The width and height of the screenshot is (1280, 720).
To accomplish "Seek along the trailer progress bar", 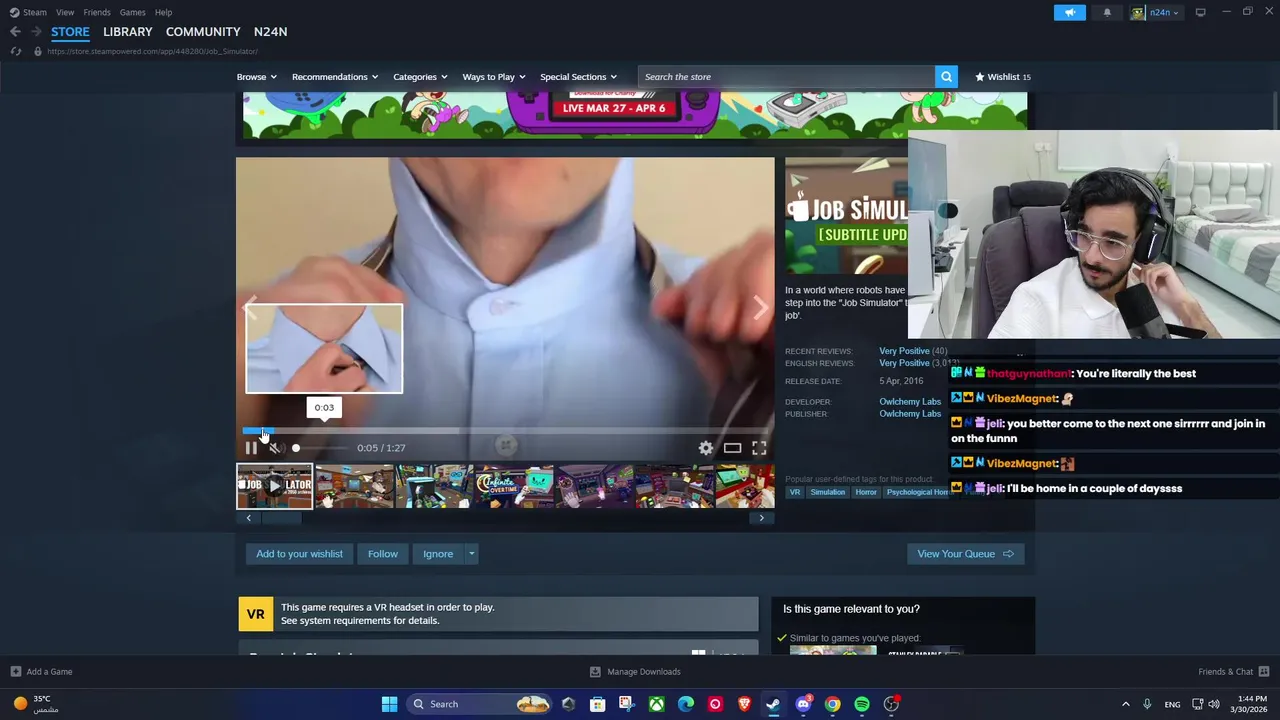I will 505,431.
